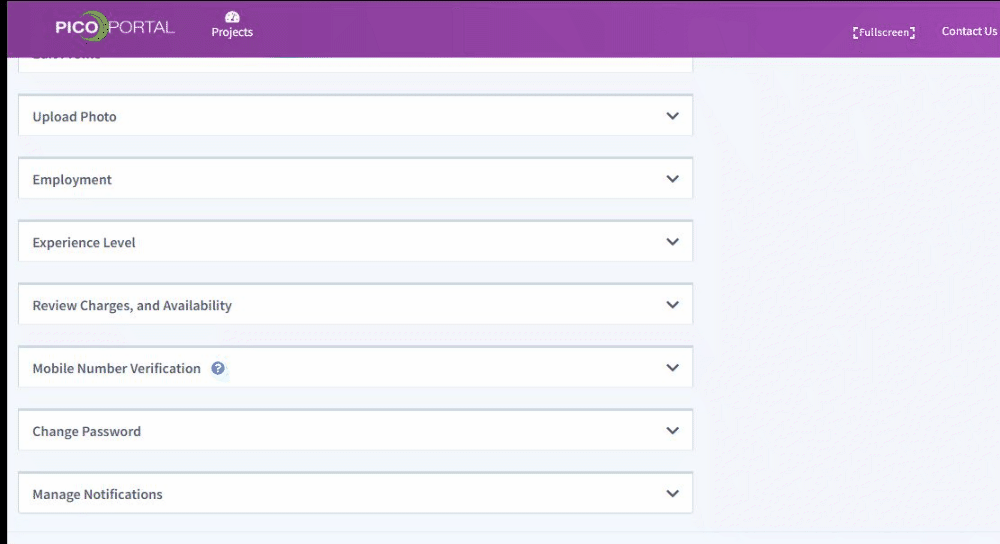Click the Employment section chevron arrow

(672, 179)
